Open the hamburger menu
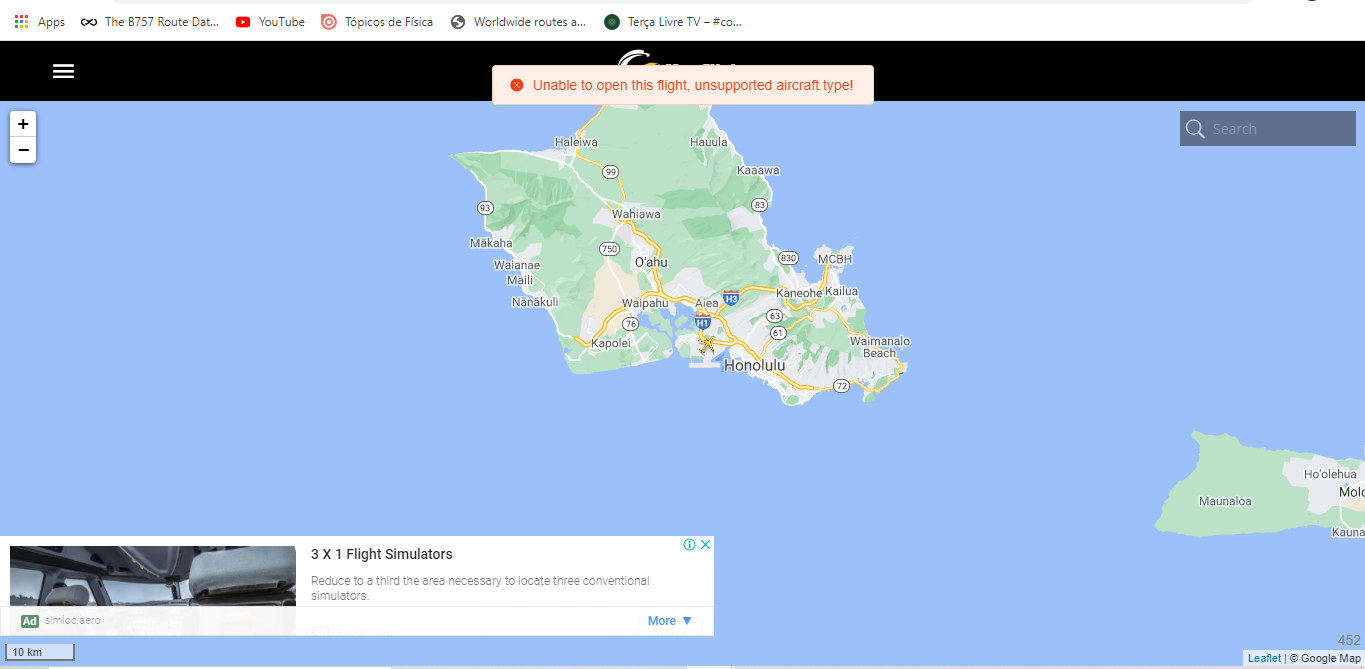The width and height of the screenshot is (1365, 669). click(x=64, y=71)
